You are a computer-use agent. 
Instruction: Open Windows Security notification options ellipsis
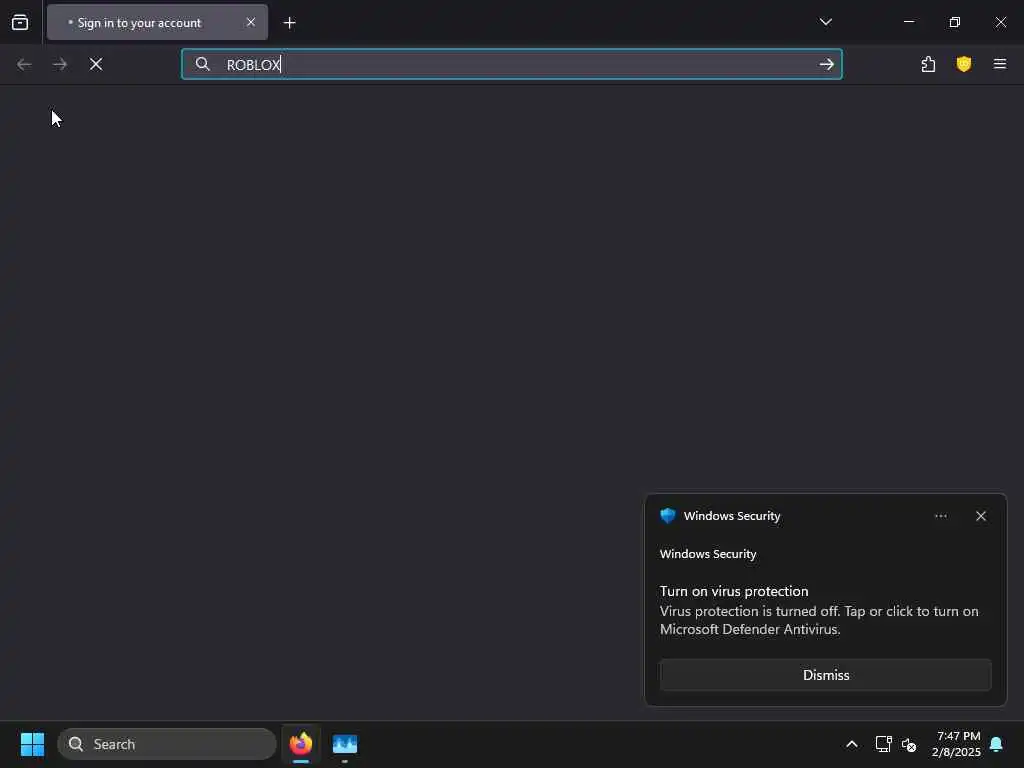(x=940, y=516)
